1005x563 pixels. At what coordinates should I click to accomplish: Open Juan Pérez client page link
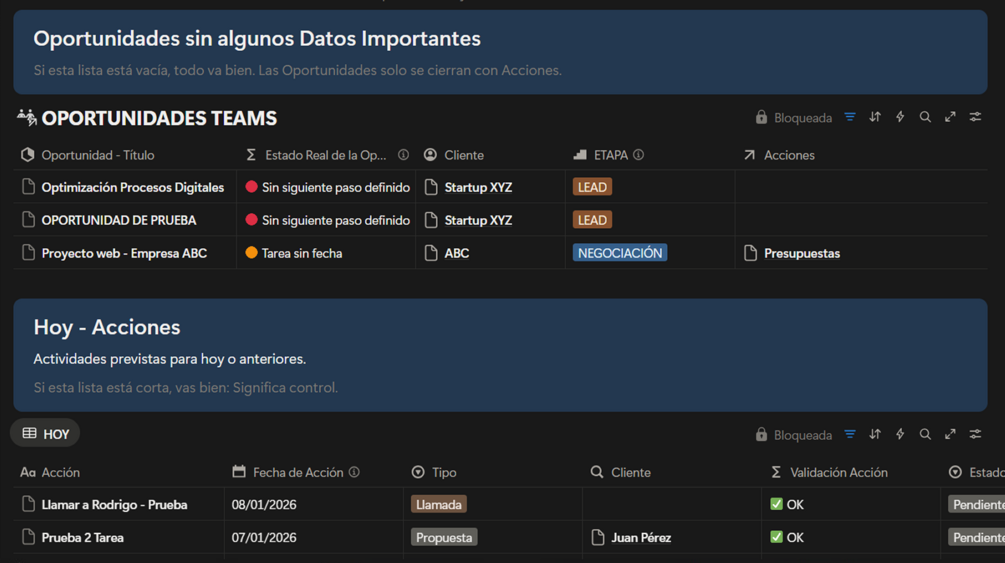(x=640, y=537)
